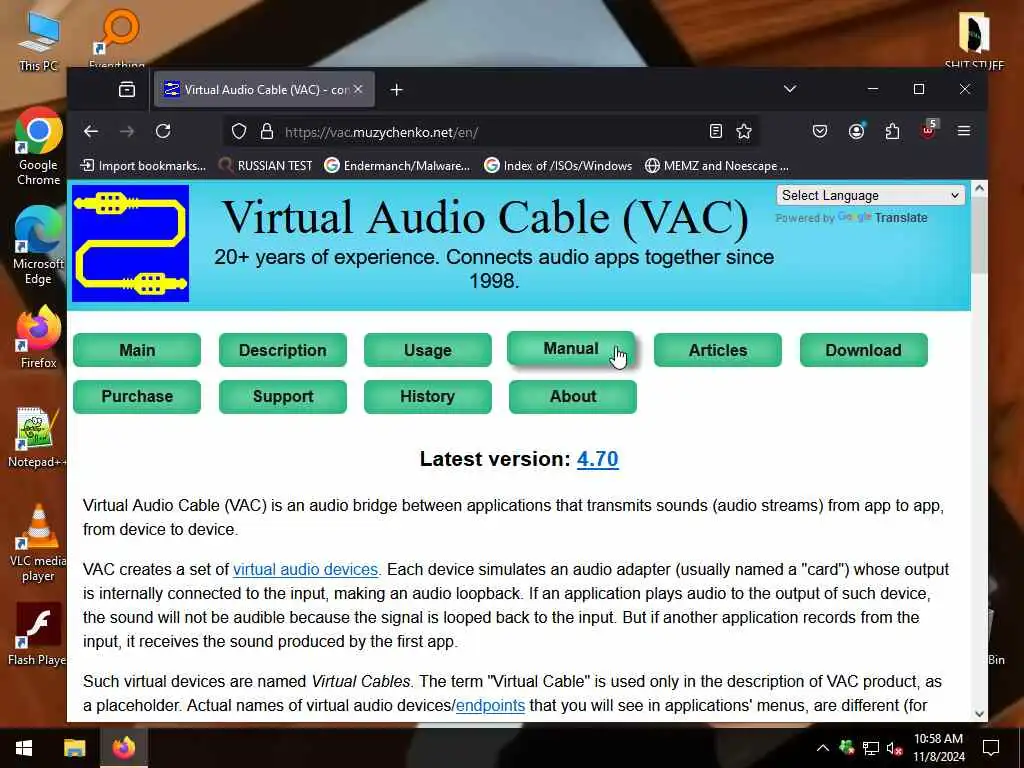Open the Usage page button
1024x768 pixels.
[428, 350]
